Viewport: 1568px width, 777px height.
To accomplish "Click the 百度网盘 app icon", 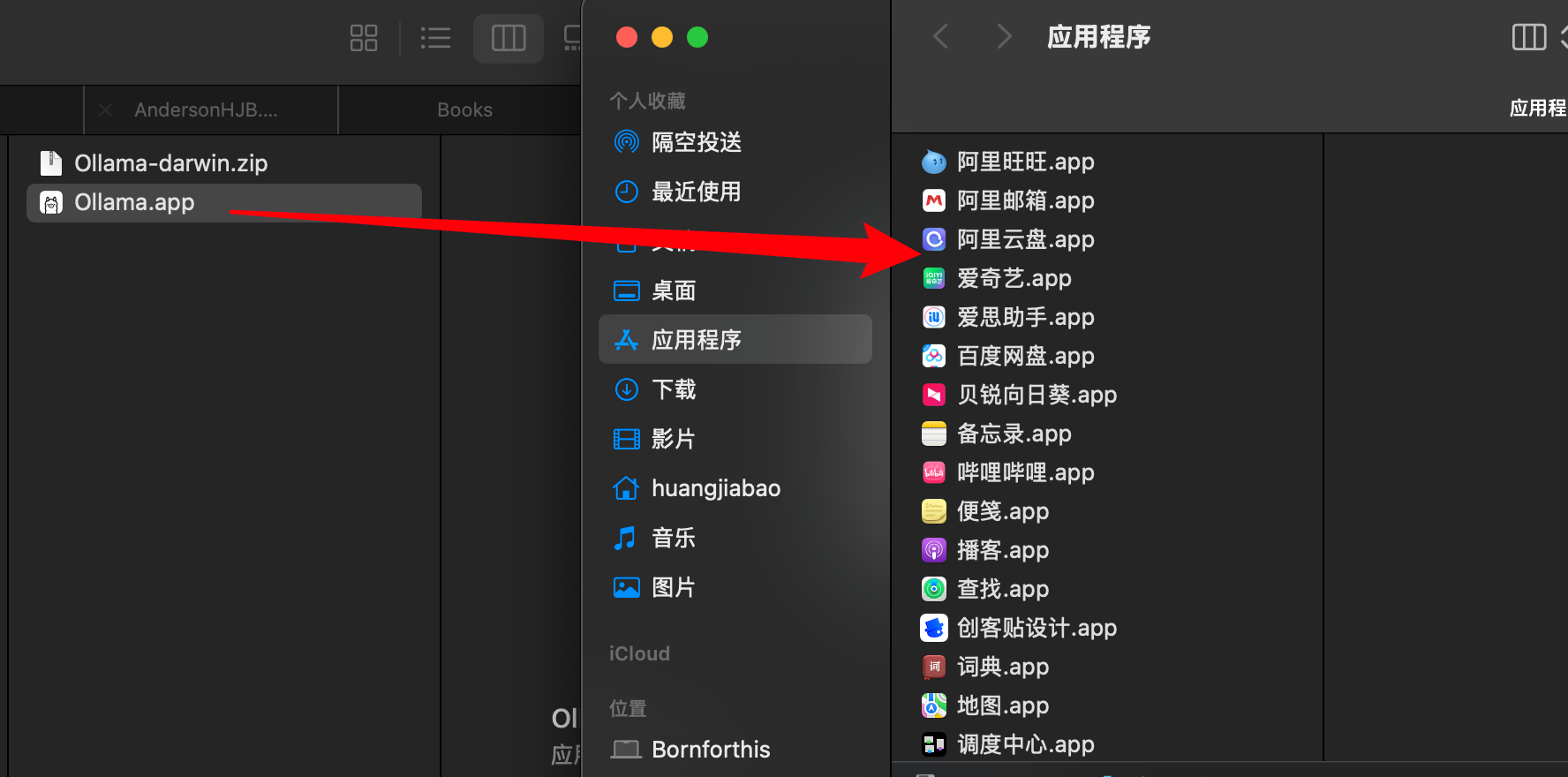I will (934, 356).
